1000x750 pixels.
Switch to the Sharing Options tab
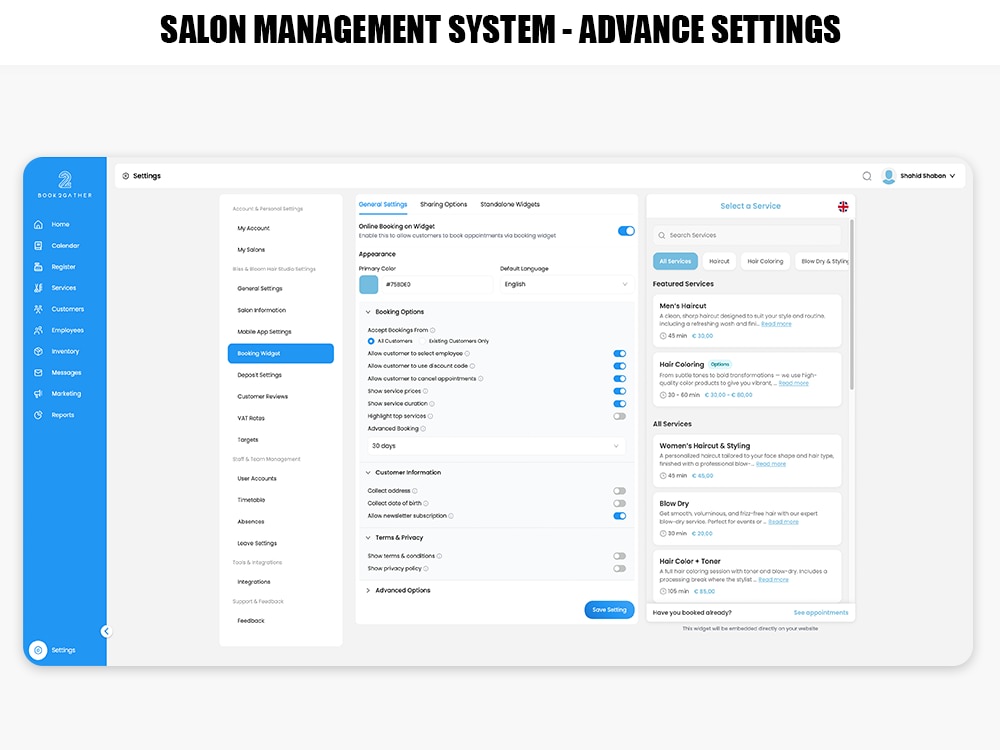click(x=443, y=205)
